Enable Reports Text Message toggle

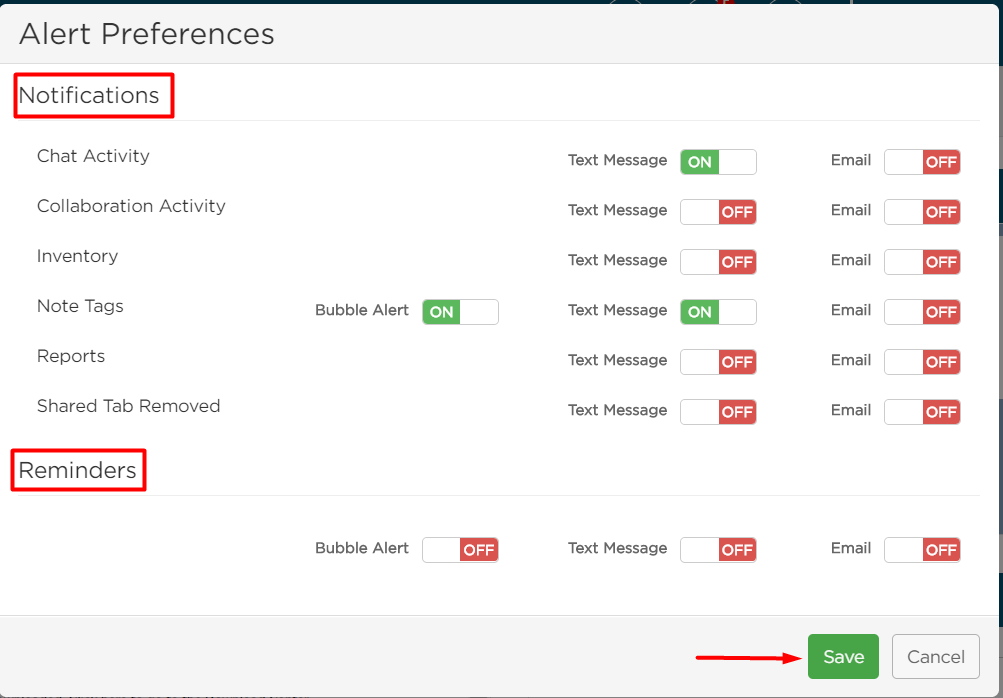tap(718, 361)
